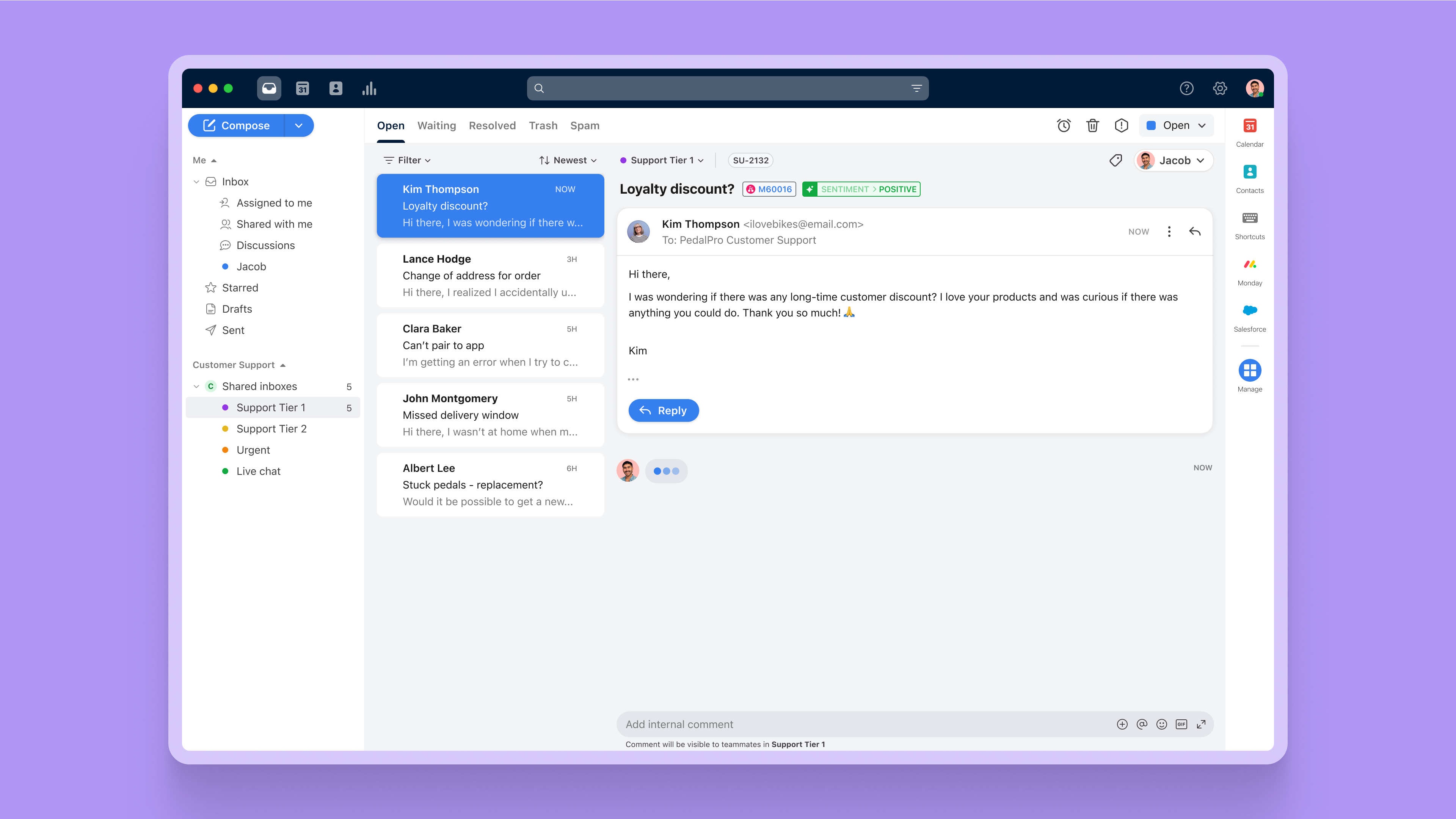Mark conversation as spam icon

1122,125
